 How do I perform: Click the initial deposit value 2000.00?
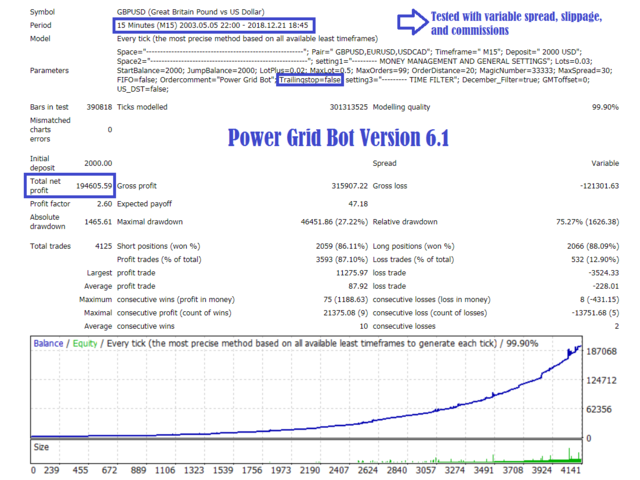98,163
